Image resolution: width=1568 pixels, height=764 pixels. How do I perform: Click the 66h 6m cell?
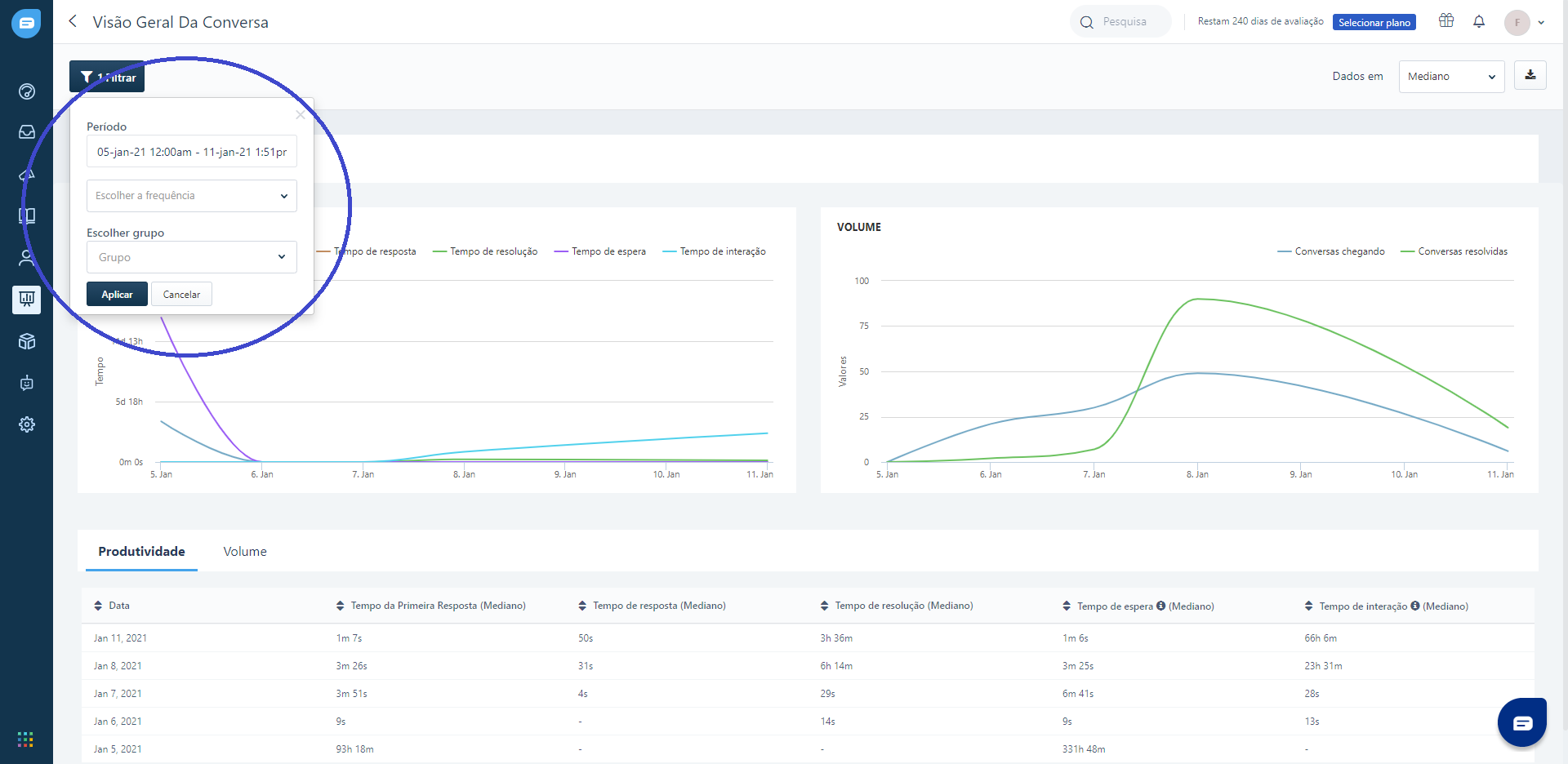point(1321,638)
